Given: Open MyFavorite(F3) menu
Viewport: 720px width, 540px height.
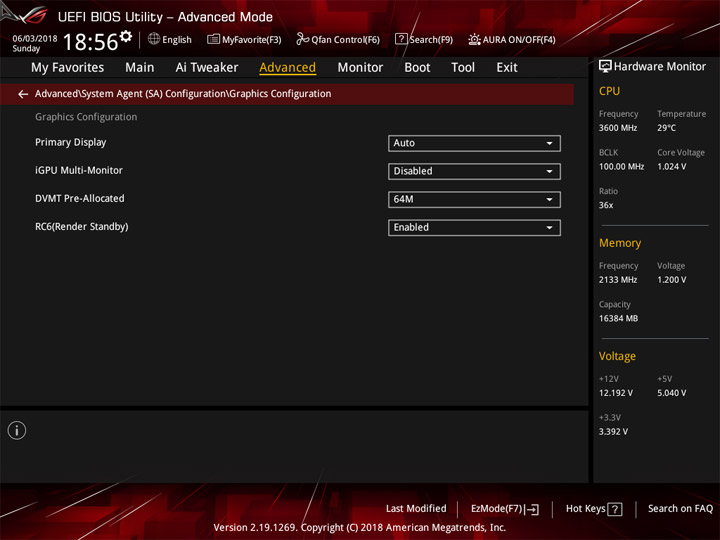Looking at the screenshot, I should pos(251,40).
